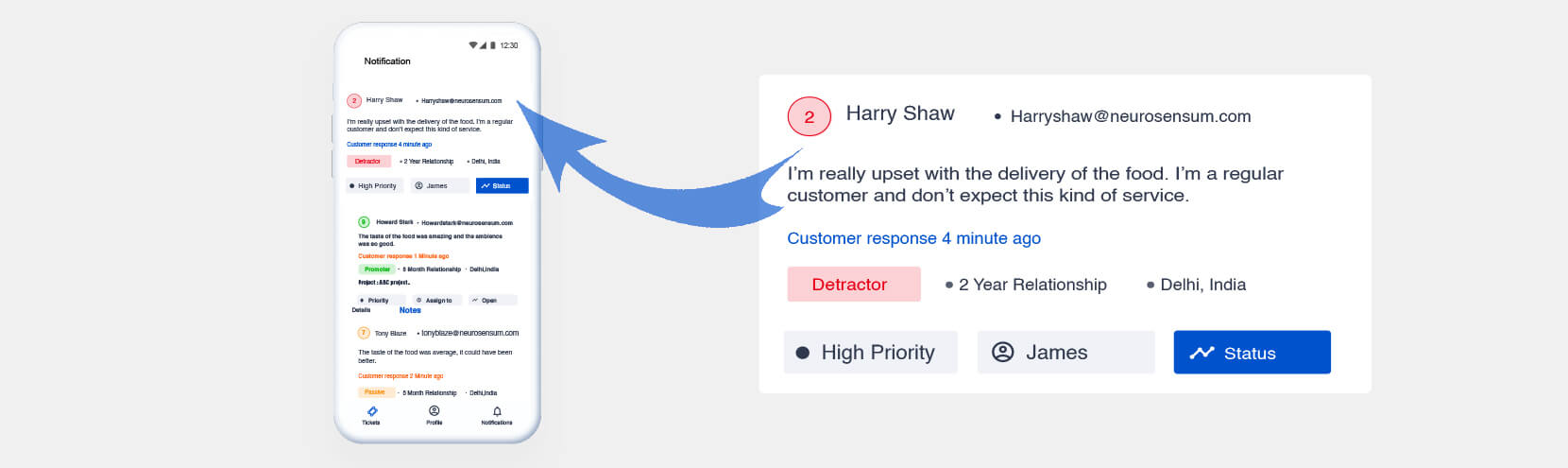The height and width of the screenshot is (468, 1568).
Task: Tap High Priority chip on phone screen
Action: pyautogui.click(x=374, y=186)
